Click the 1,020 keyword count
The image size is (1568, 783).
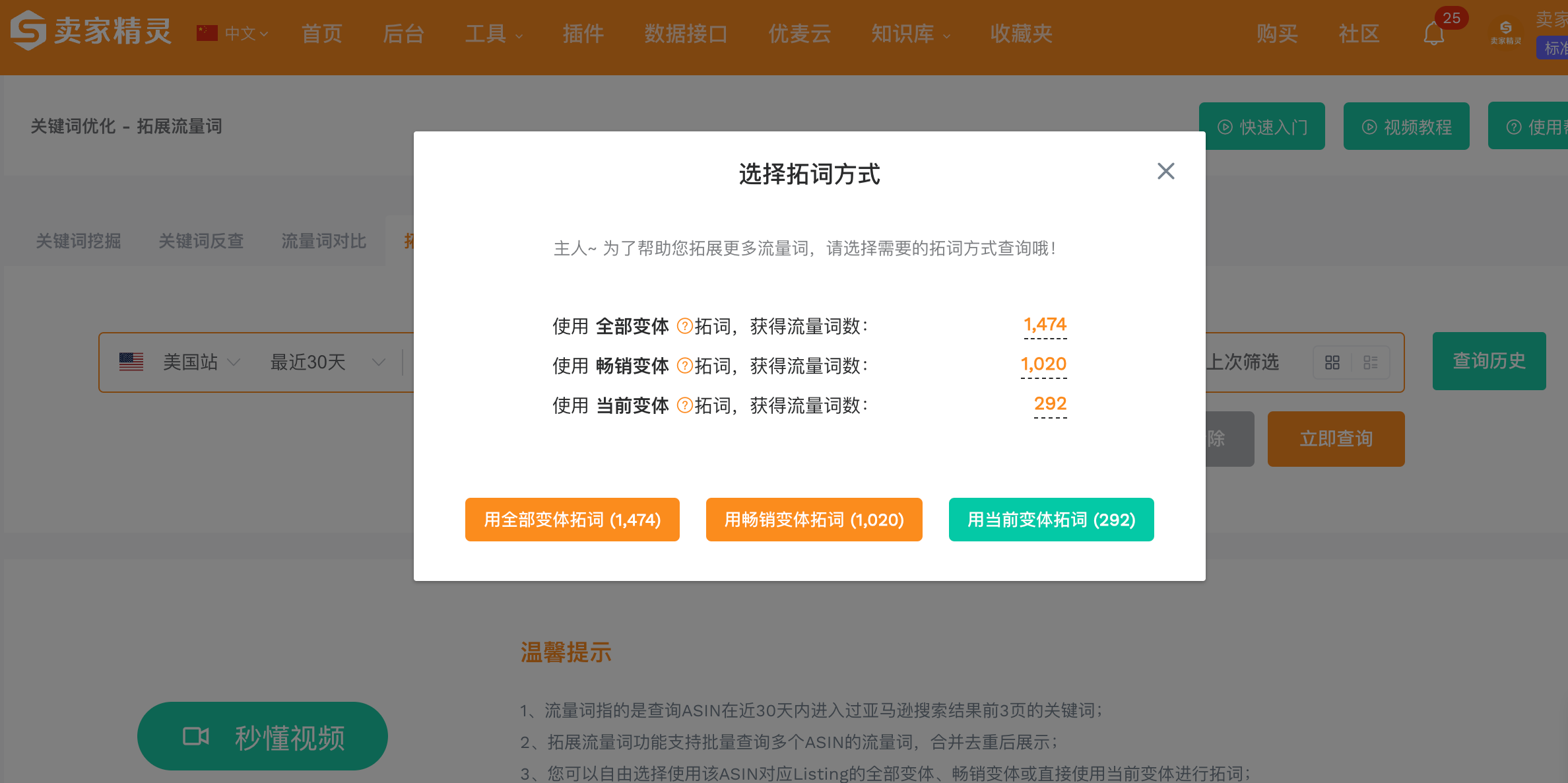click(1043, 364)
